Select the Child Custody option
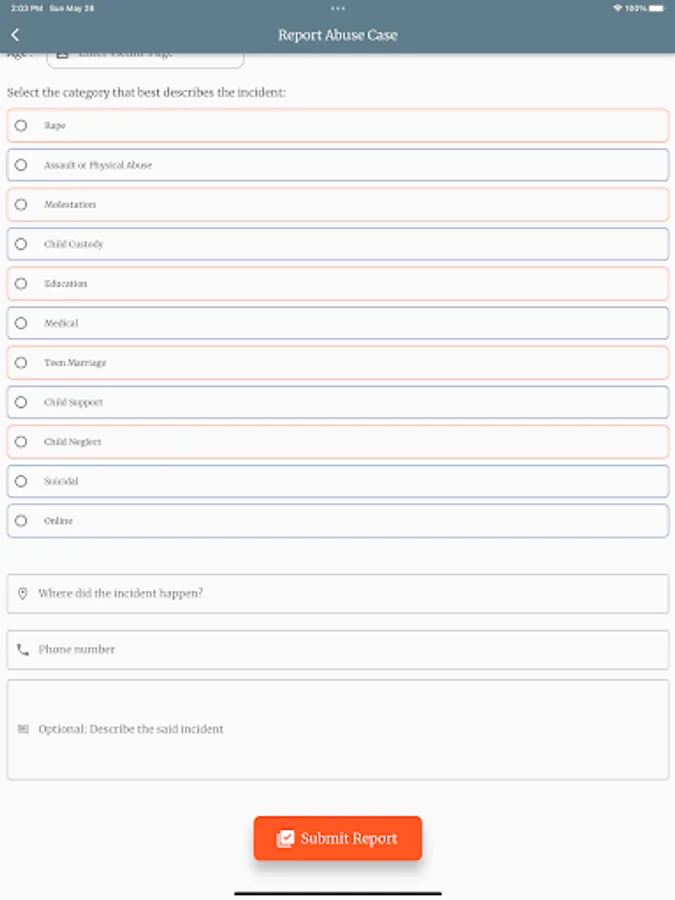 (x=21, y=244)
